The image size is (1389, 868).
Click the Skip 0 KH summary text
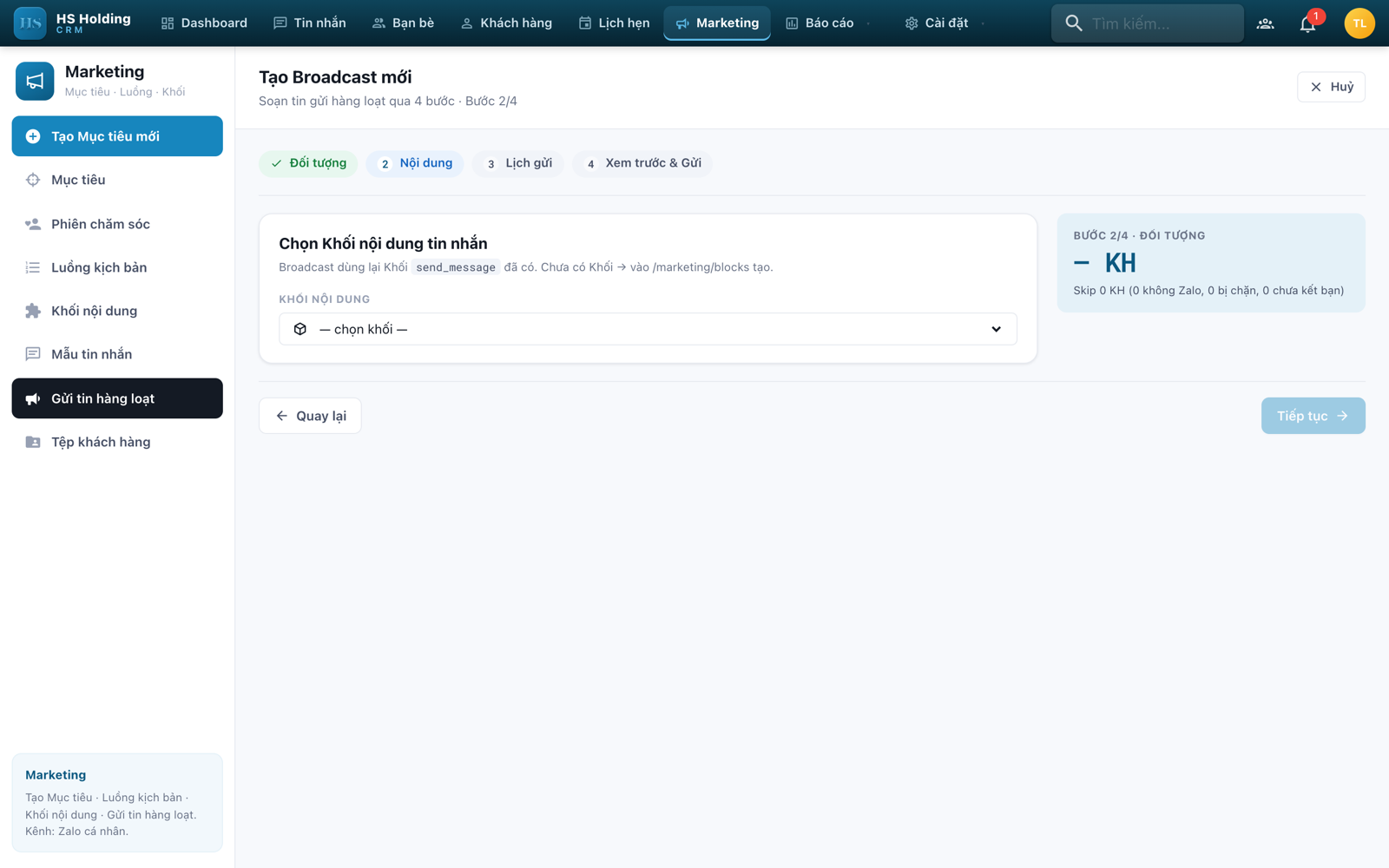pos(1208,290)
